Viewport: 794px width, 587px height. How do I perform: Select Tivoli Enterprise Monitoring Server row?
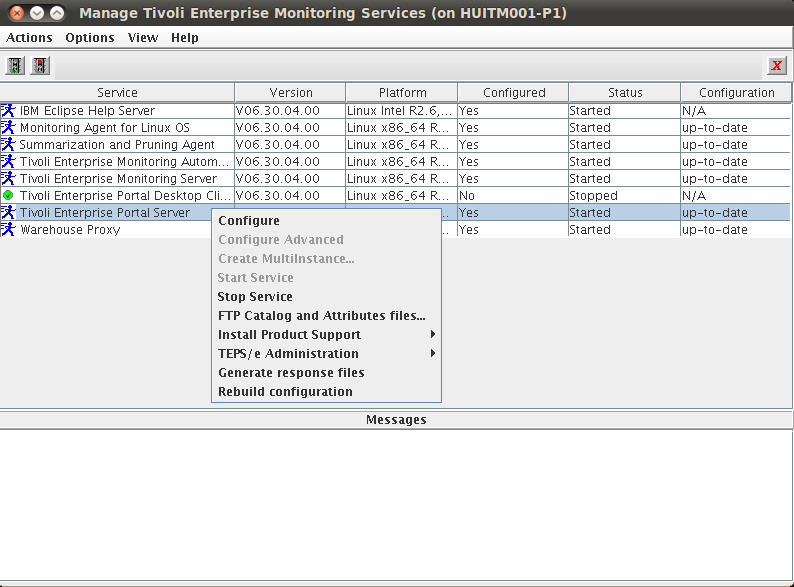pos(395,178)
